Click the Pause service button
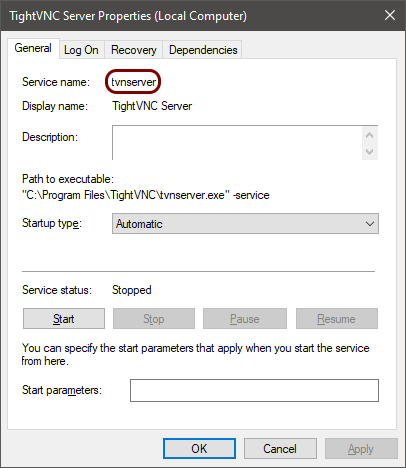 (x=245, y=319)
